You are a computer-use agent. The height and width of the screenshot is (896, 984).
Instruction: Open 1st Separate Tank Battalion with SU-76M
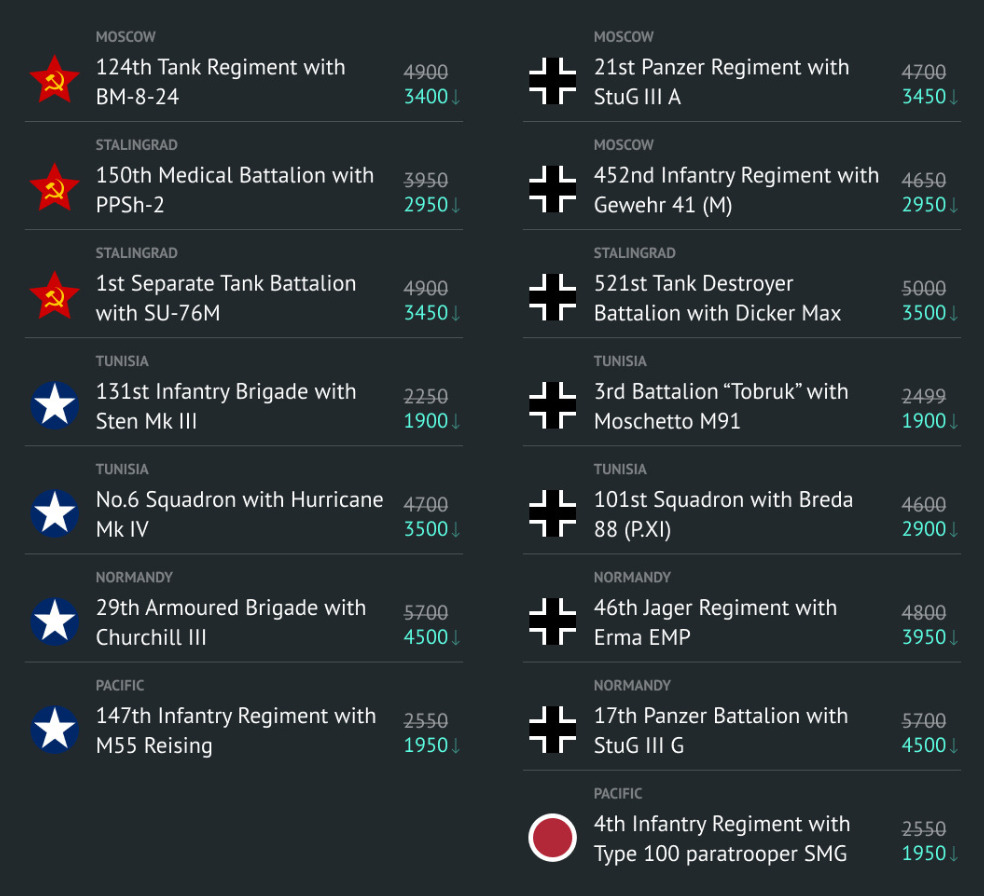[x=226, y=298]
